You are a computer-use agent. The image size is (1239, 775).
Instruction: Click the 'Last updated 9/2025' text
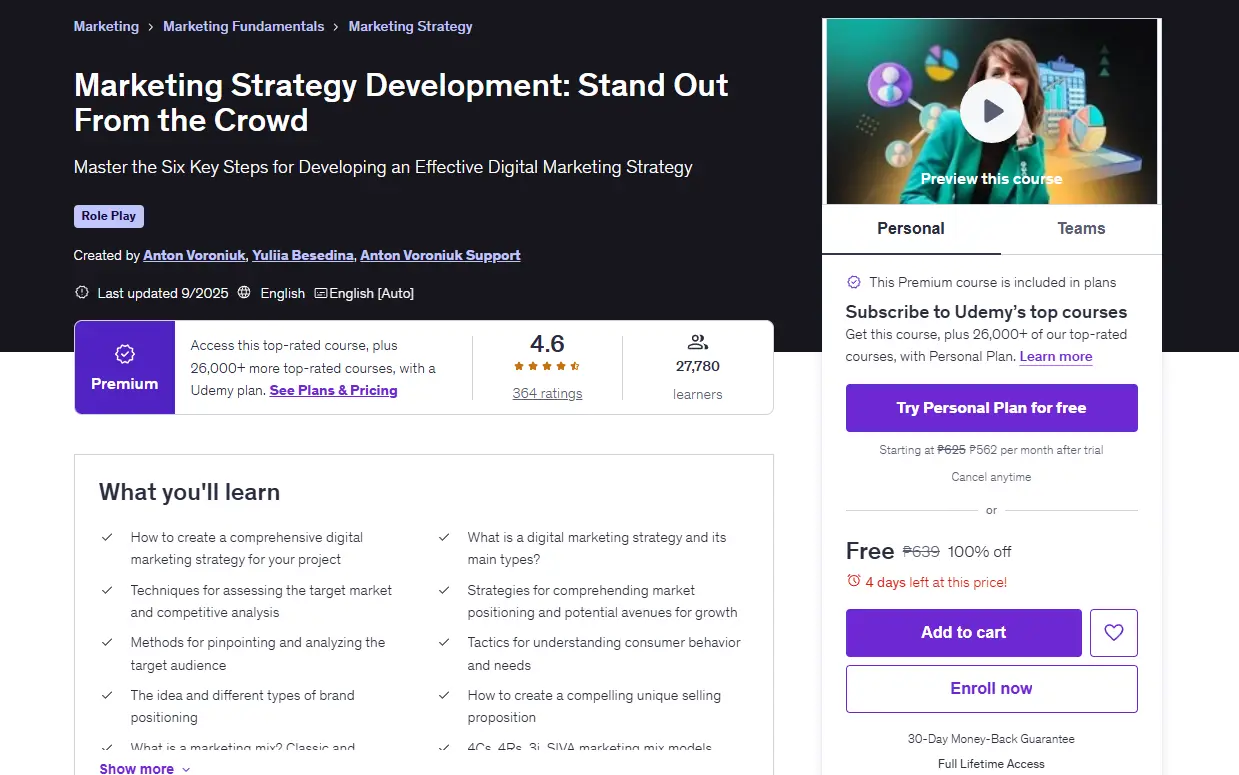[163, 293]
